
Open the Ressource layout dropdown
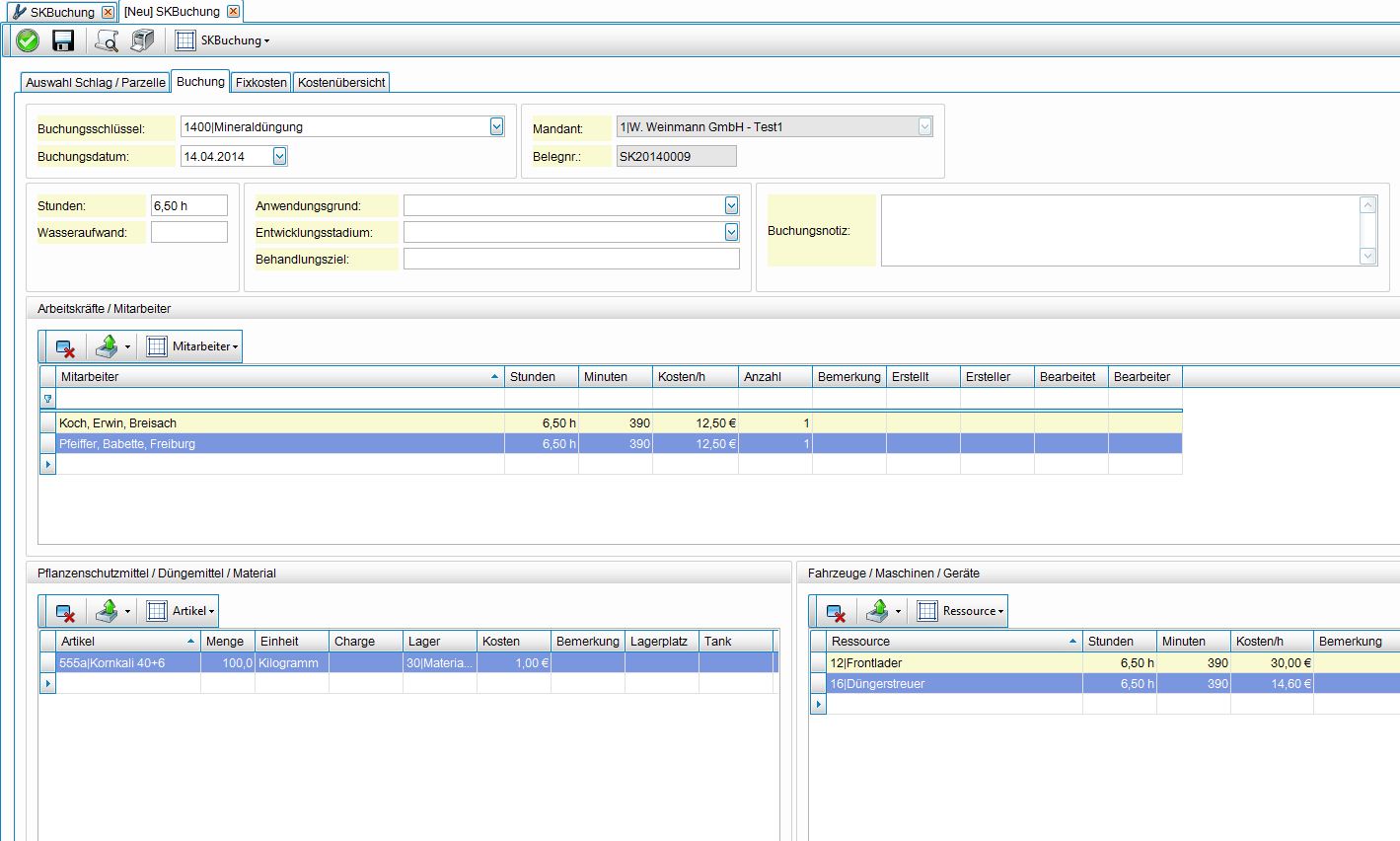pyautogui.click(x=1000, y=612)
